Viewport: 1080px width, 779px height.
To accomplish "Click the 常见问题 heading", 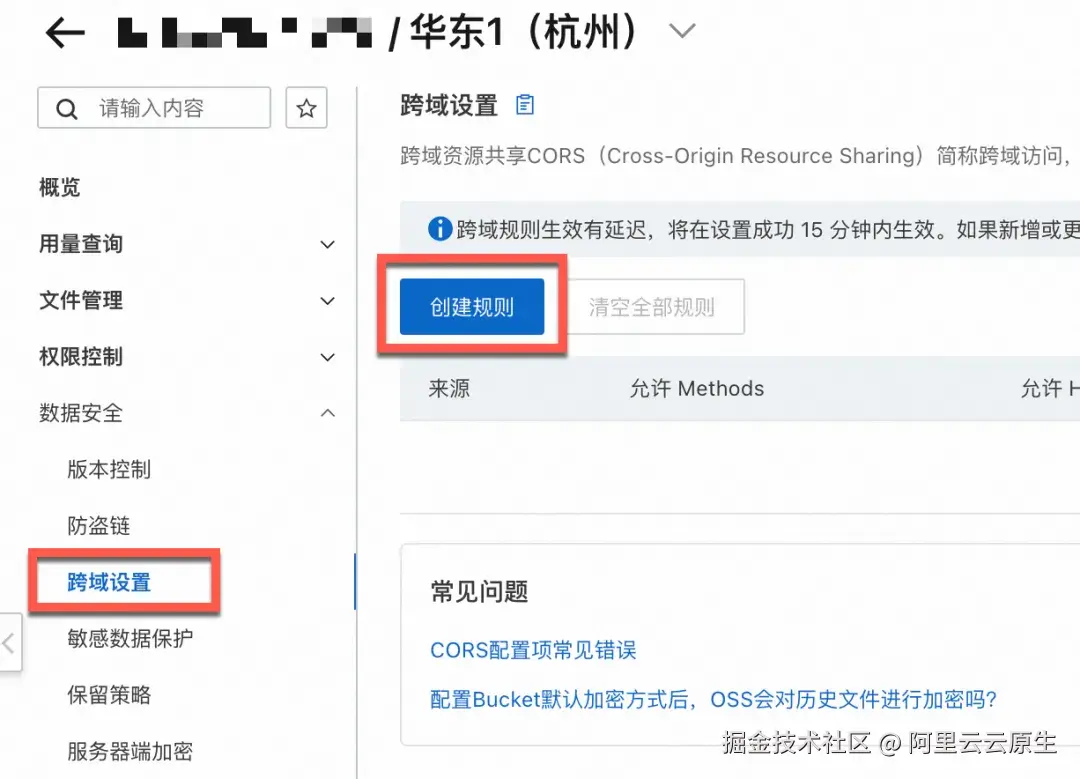I will point(479,592).
